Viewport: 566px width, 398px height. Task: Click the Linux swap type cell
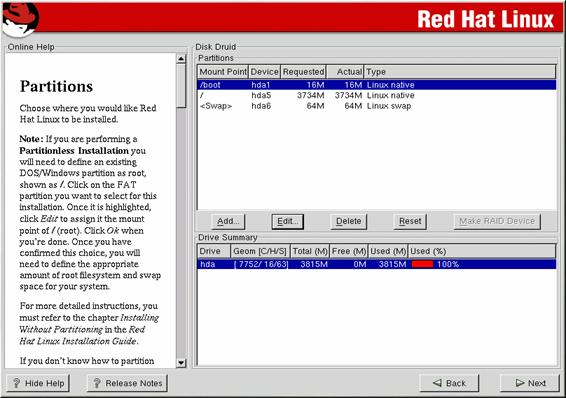[x=389, y=106]
